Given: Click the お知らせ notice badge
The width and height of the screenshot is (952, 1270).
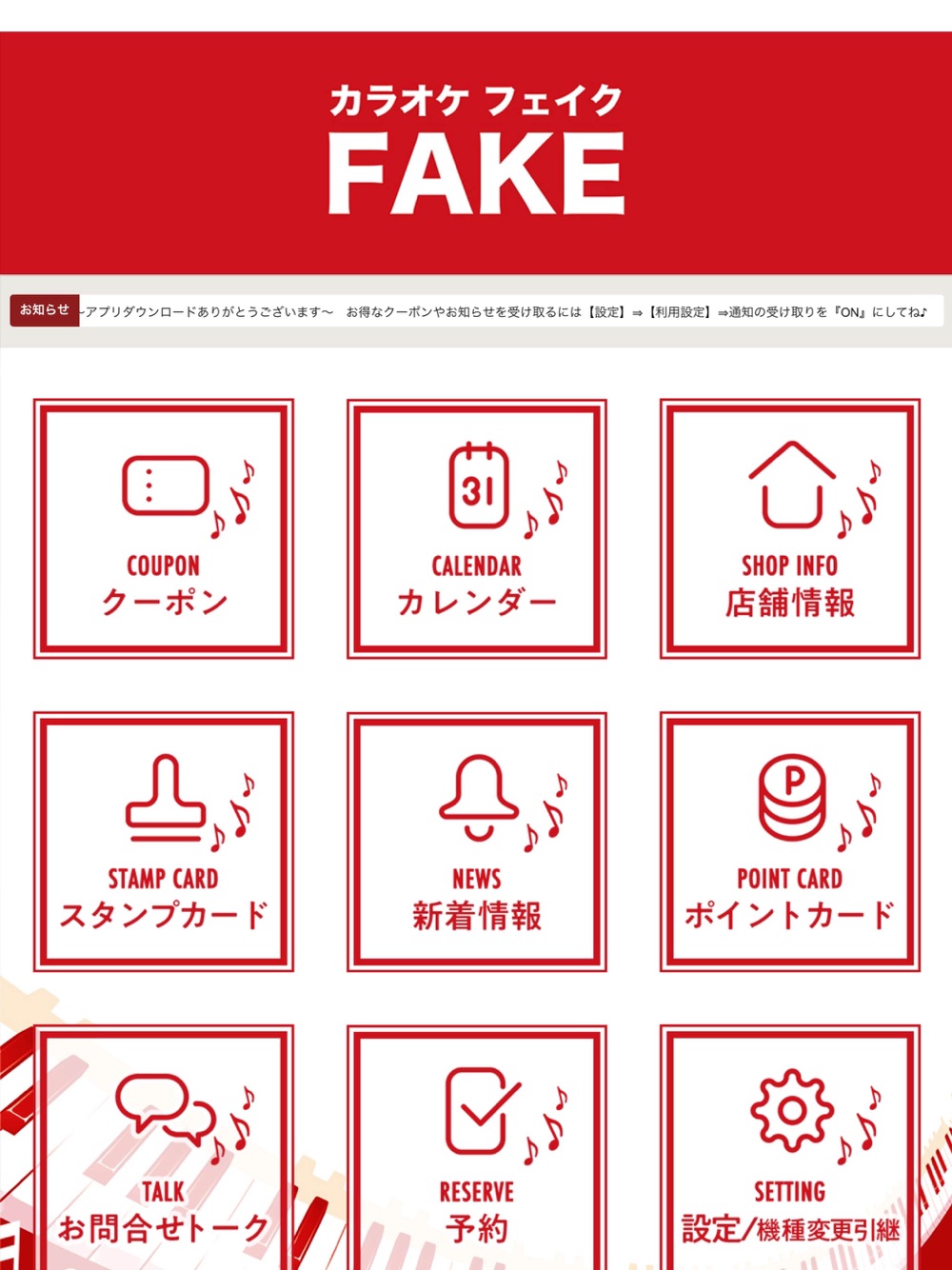Looking at the screenshot, I should (x=45, y=310).
